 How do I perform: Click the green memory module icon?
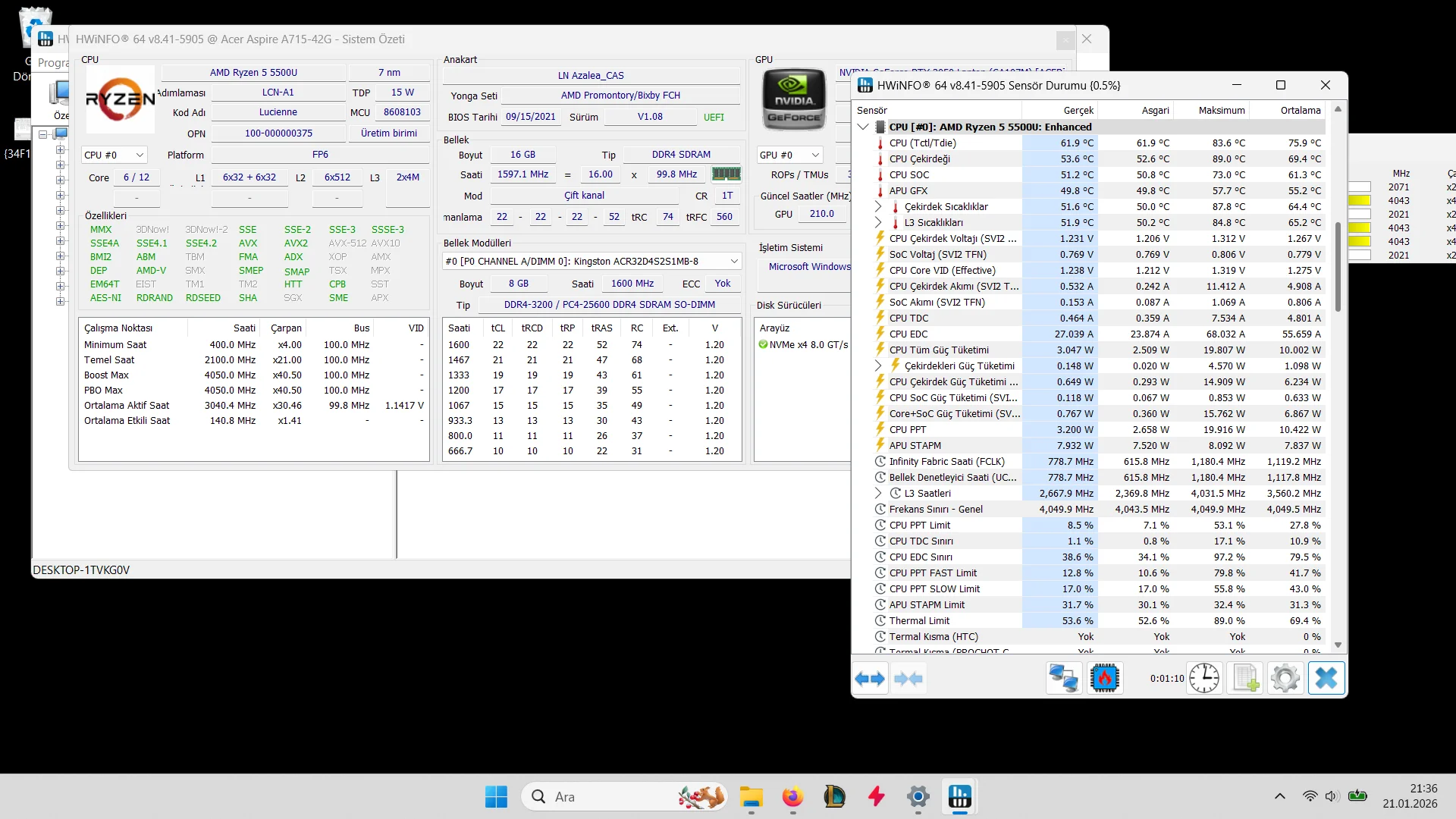point(726,174)
